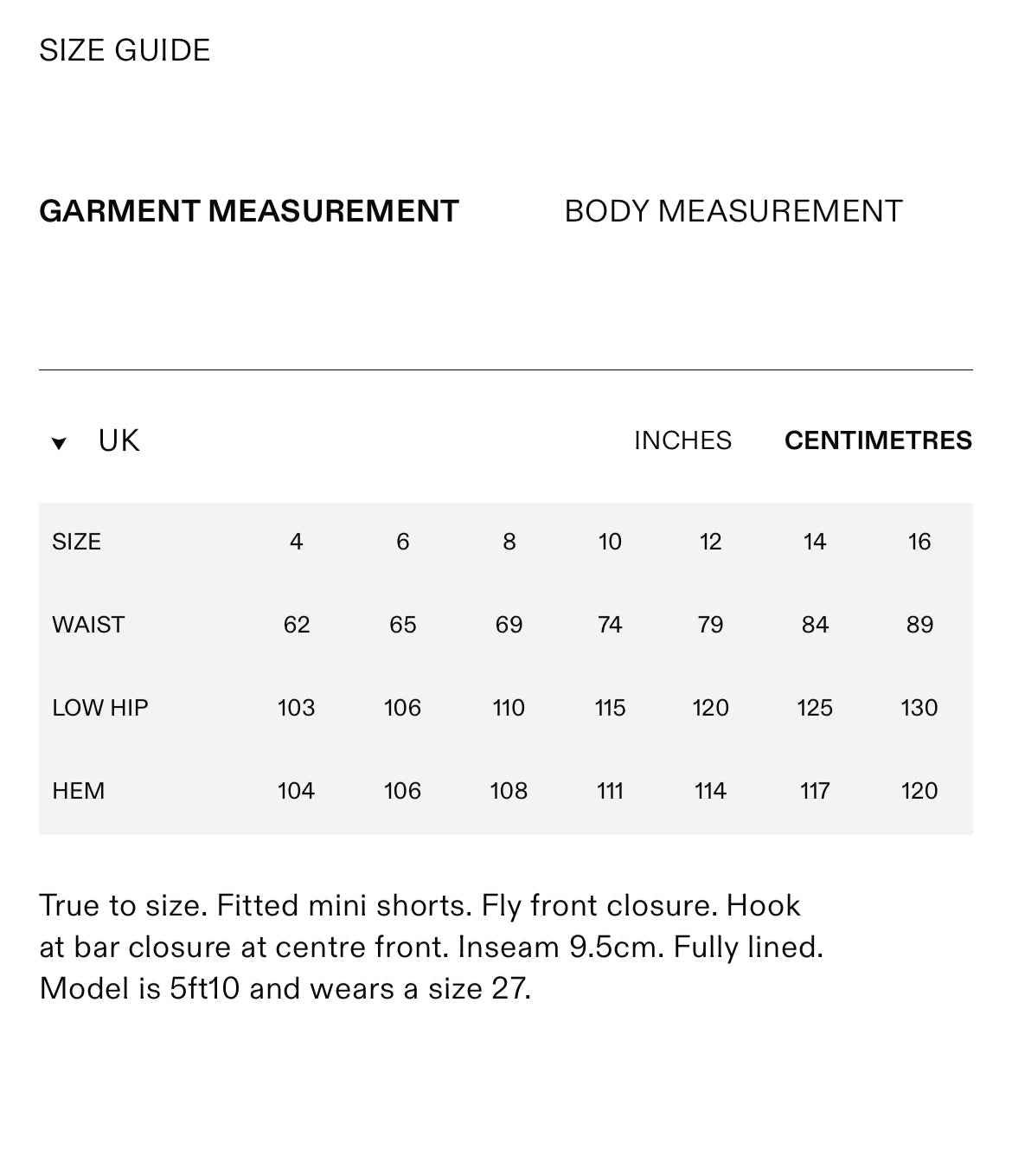Screen dimensions: 1012x1176
Task: Select the size 8 column header
Action: (x=509, y=542)
